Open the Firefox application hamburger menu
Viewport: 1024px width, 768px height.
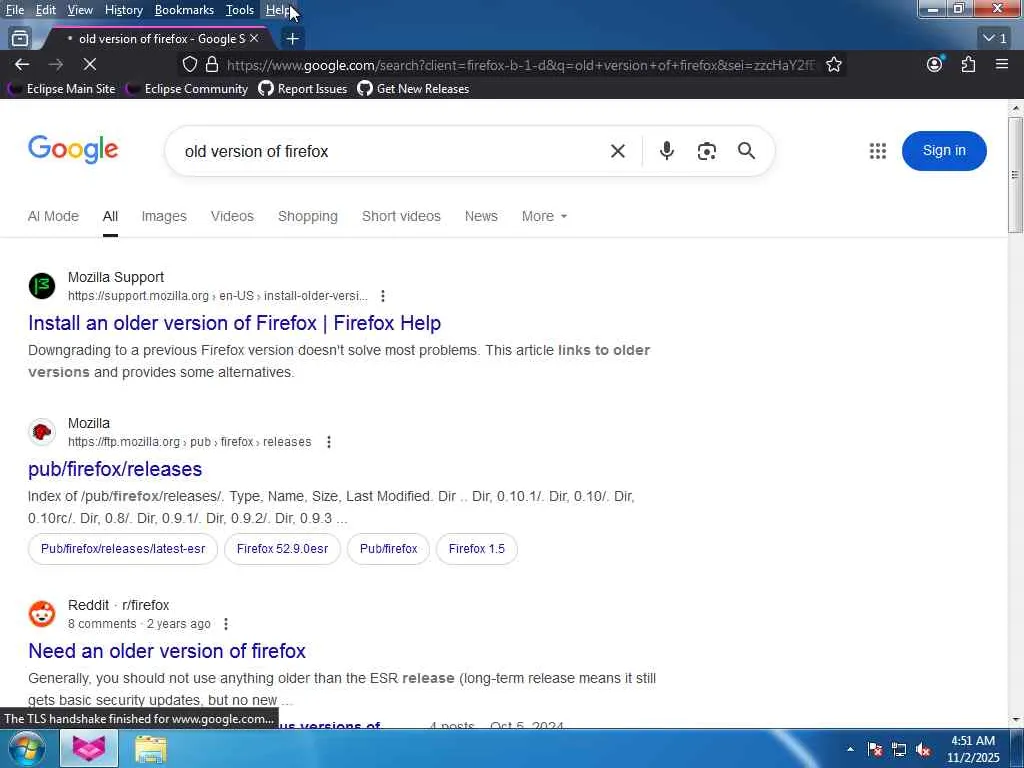(x=1002, y=64)
